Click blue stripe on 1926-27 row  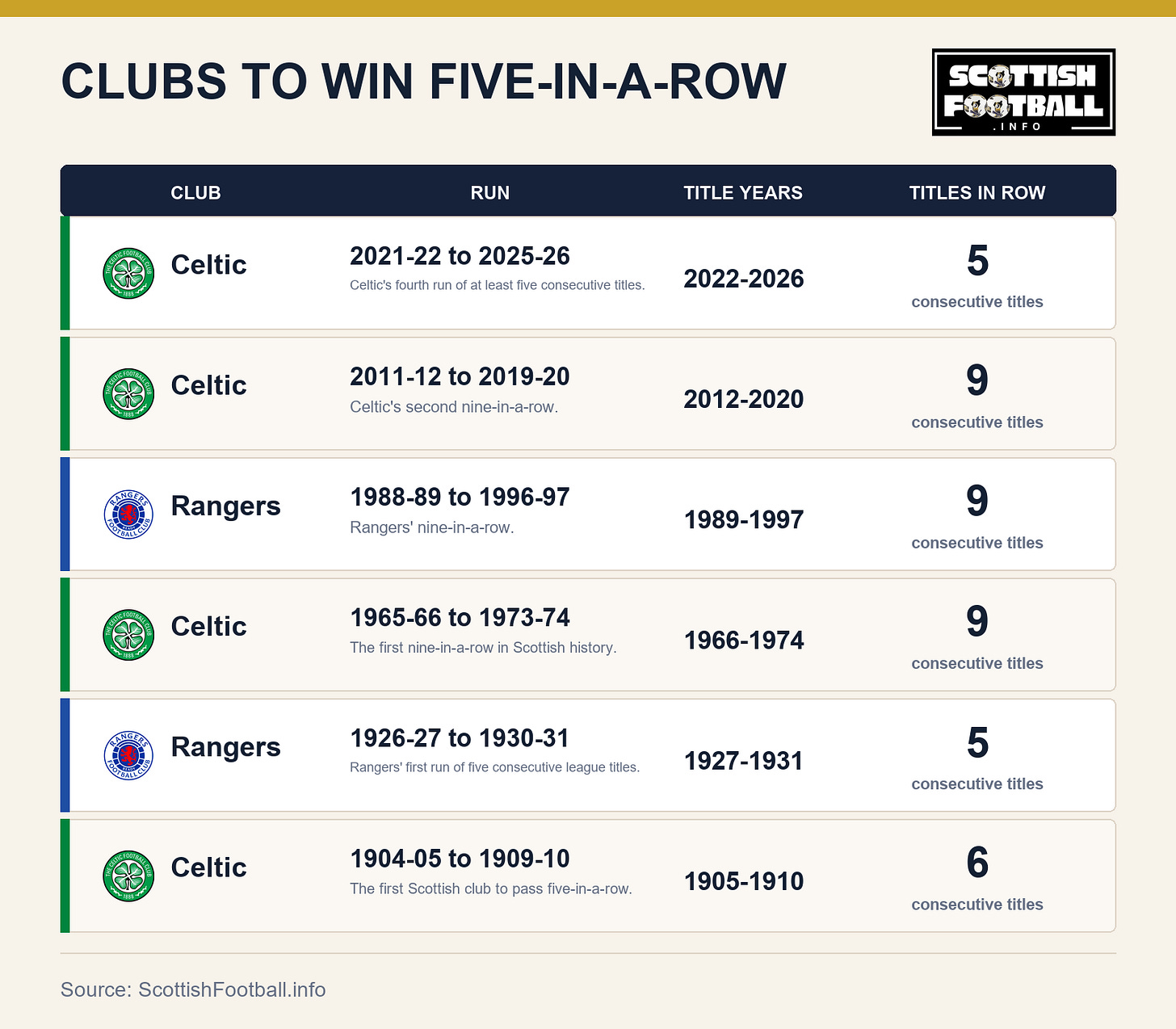pos(65,755)
